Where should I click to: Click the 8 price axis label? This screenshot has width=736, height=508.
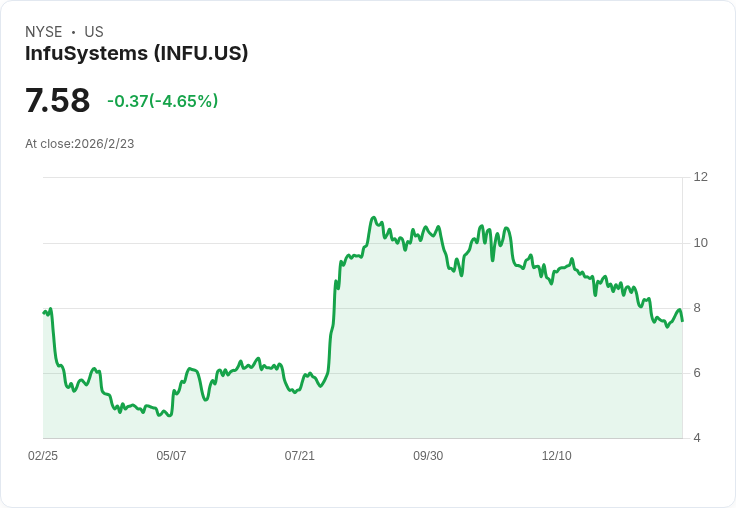[x=697, y=308]
